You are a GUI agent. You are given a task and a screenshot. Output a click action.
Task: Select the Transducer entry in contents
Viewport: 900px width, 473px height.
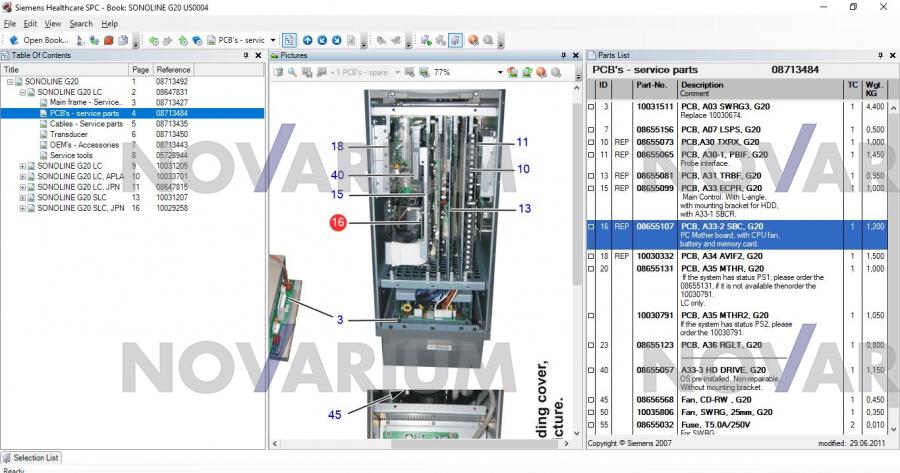(x=70, y=134)
